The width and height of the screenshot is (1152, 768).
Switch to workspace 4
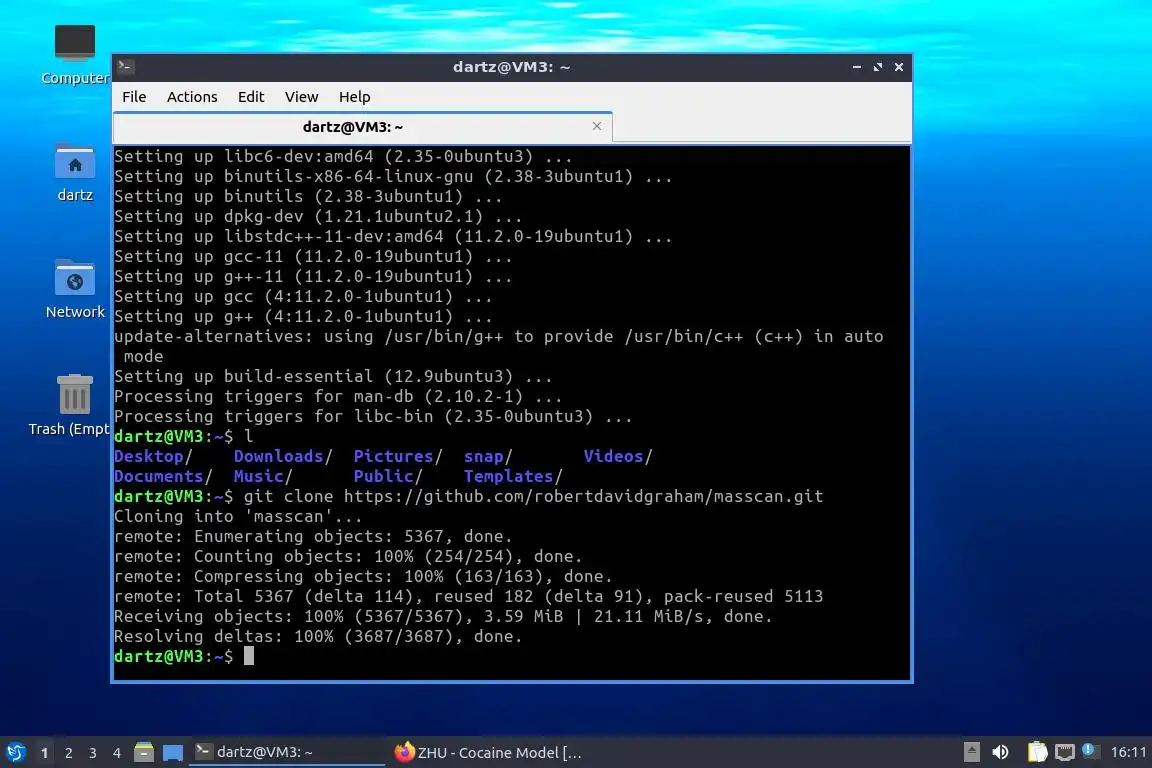(x=116, y=753)
